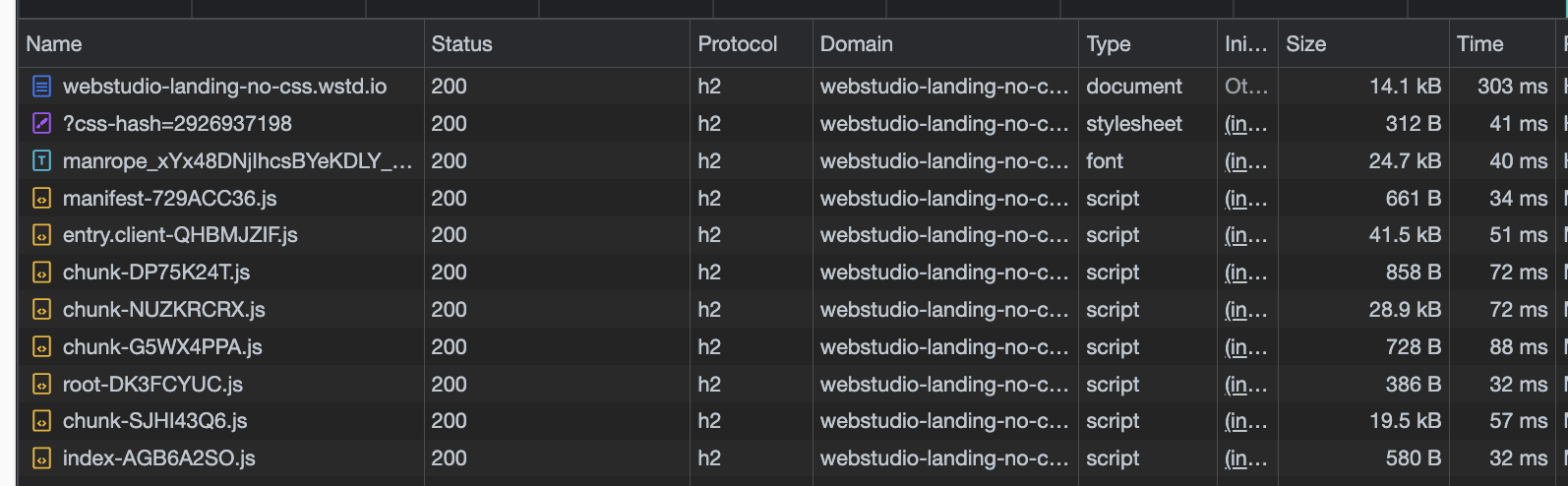The height and width of the screenshot is (486, 1568).
Task: Open initiator link for the ?css-hash stylesheet request
Action: 1245,124
